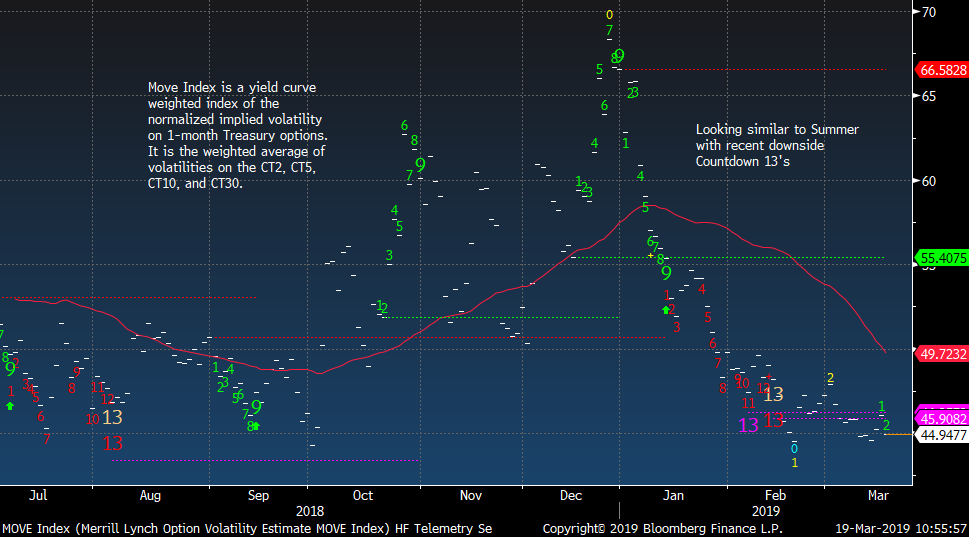Screen dimensions: 969x537
Task: Click the green 1 marker in March
Action: coord(882,406)
